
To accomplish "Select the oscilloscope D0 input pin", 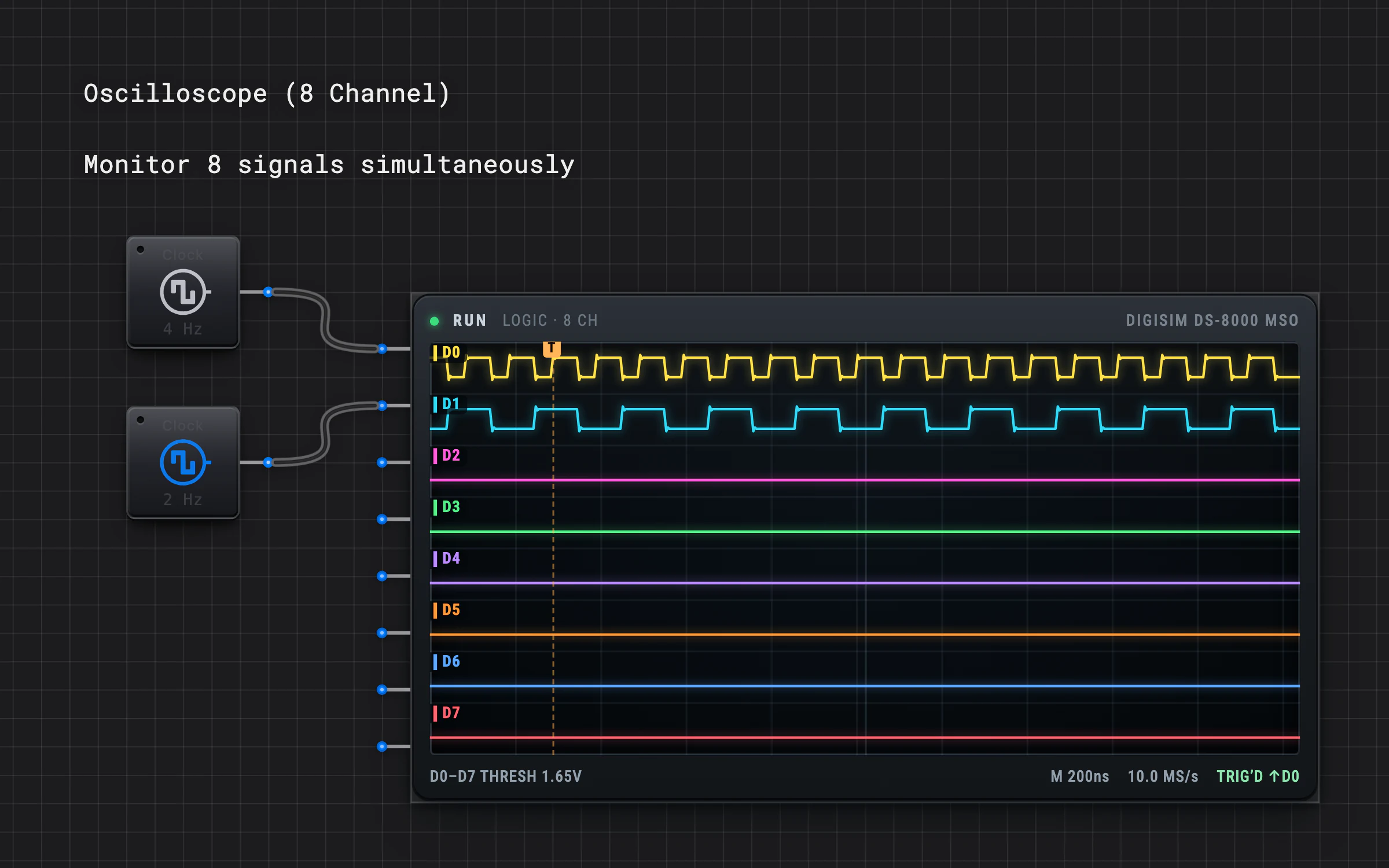I will pyautogui.click(x=382, y=349).
